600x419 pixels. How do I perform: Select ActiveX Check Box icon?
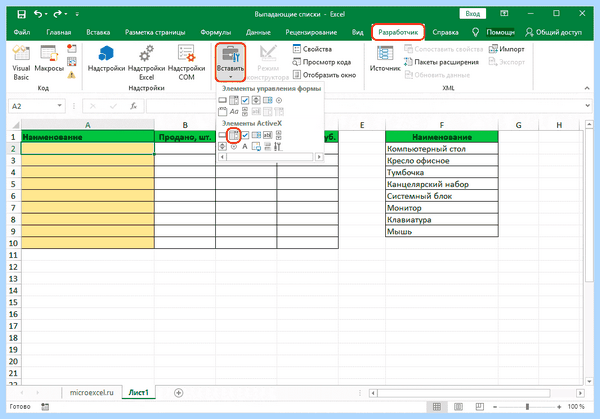245,135
